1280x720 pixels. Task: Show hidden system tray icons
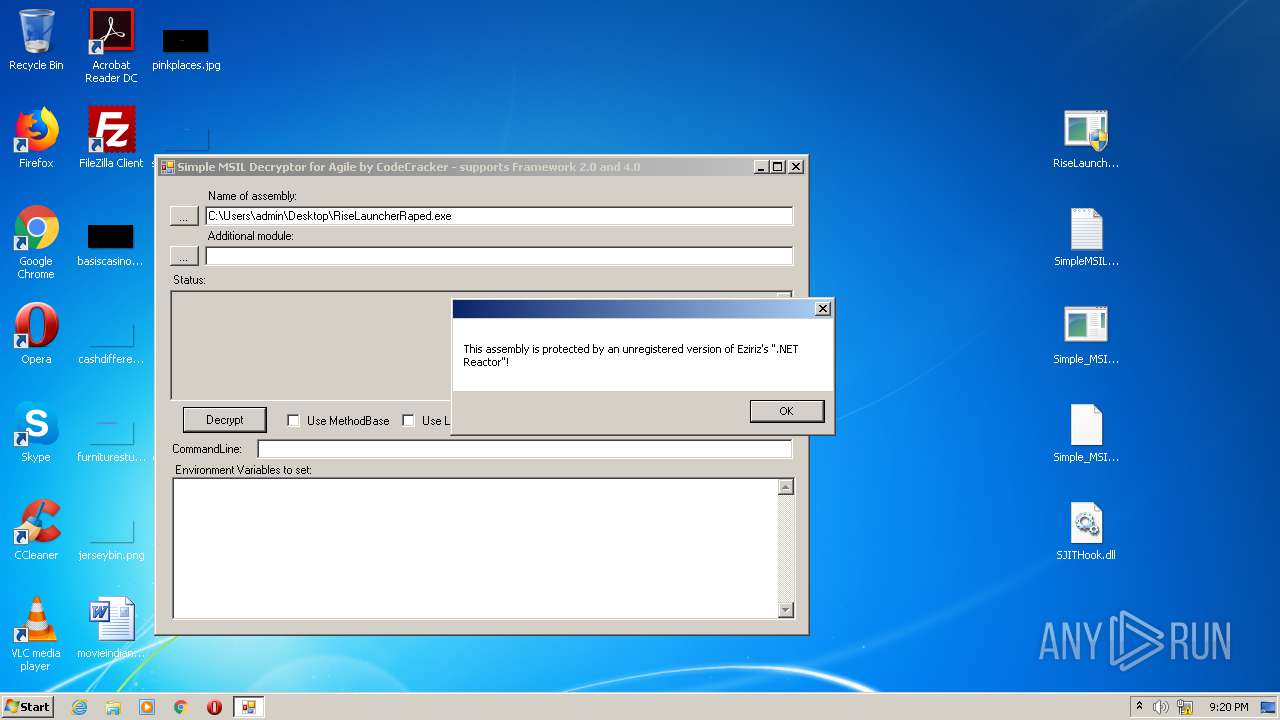(1139, 706)
